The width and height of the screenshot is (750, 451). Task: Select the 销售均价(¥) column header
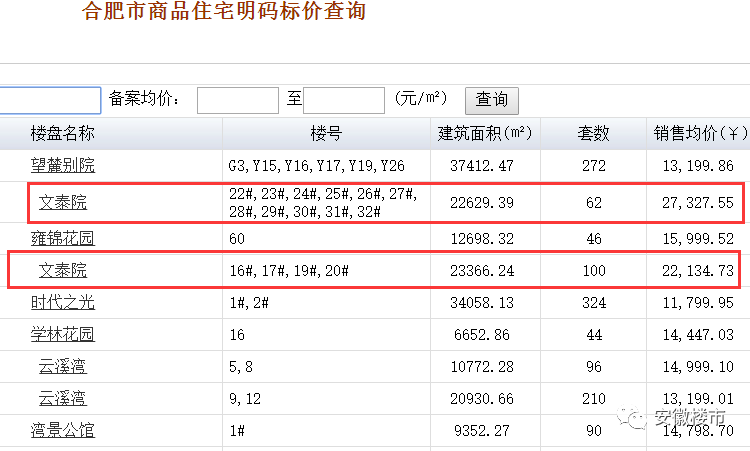(700, 133)
